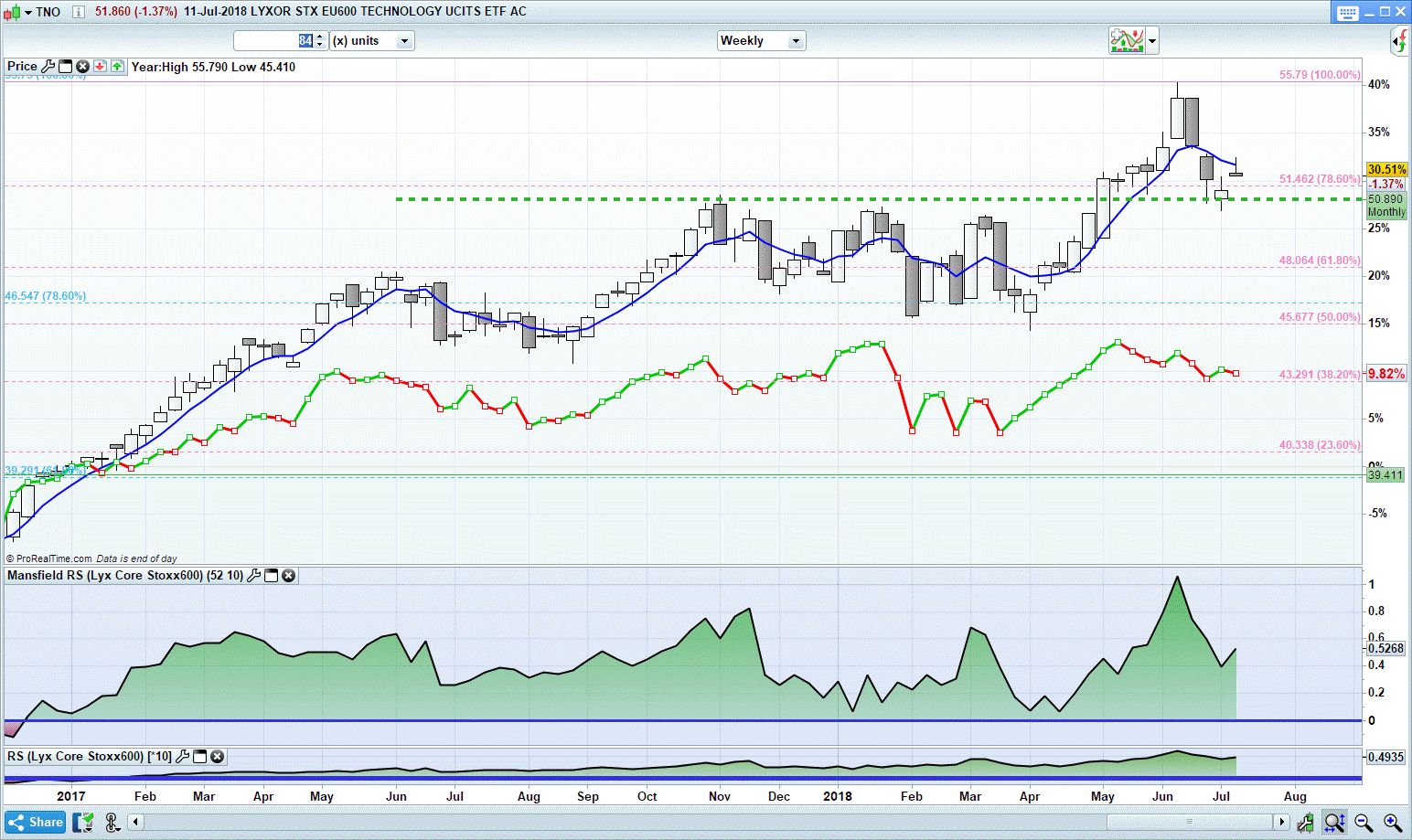Image resolution: width=1412 pixels, height=840 pixels.
Task: Click the add indicator chart icon
Action: point(1127,40)
